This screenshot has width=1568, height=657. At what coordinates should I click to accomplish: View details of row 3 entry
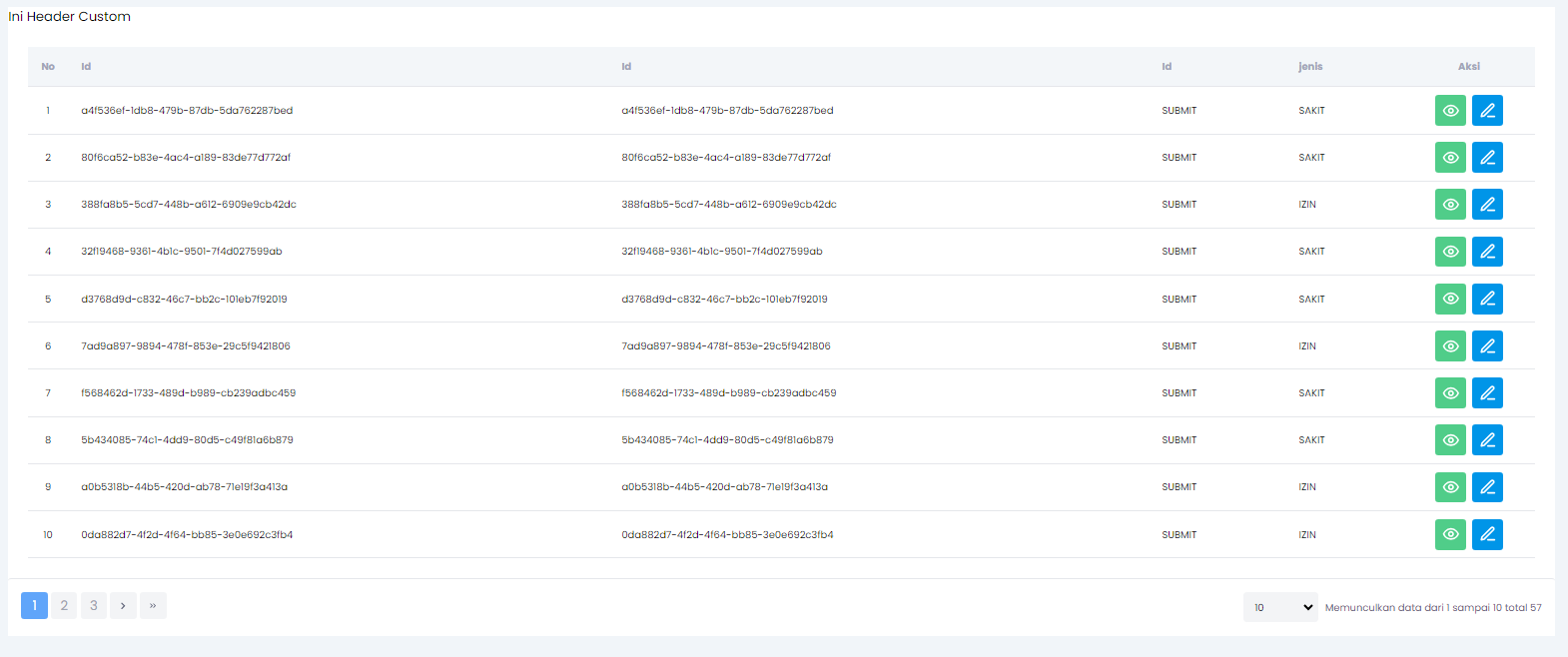pyautogui.click(x=1450, y=205)
